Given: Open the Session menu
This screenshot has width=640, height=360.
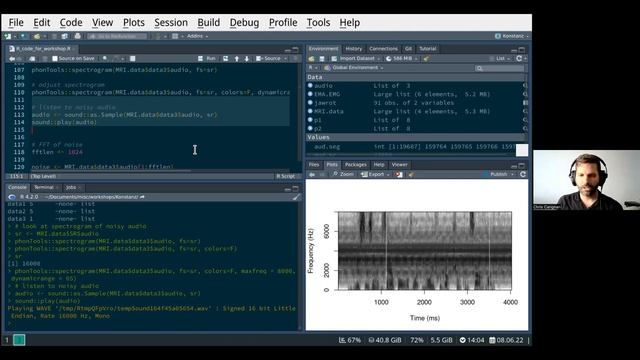Looking at the screenshot, I should pyautogui.click(x=171, y=23).
